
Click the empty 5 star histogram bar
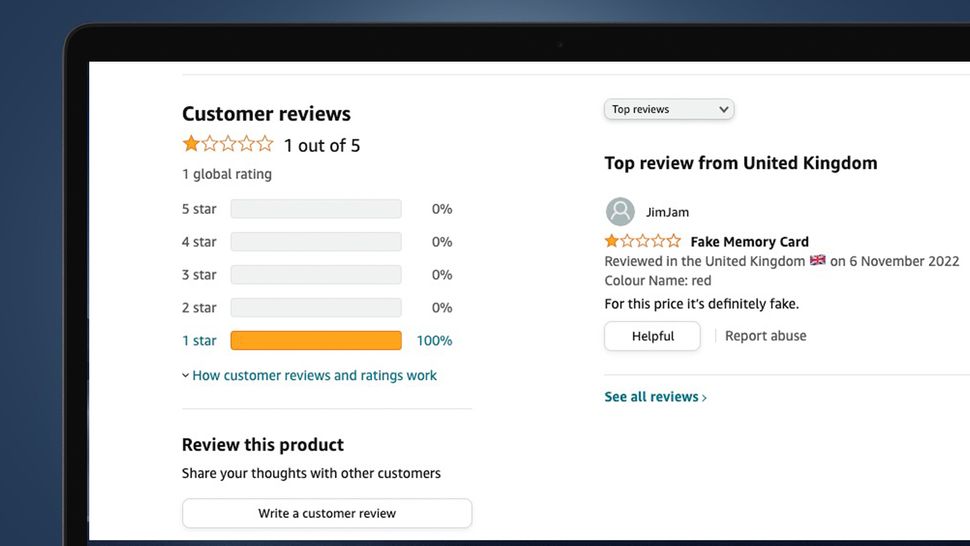[316, 209]
